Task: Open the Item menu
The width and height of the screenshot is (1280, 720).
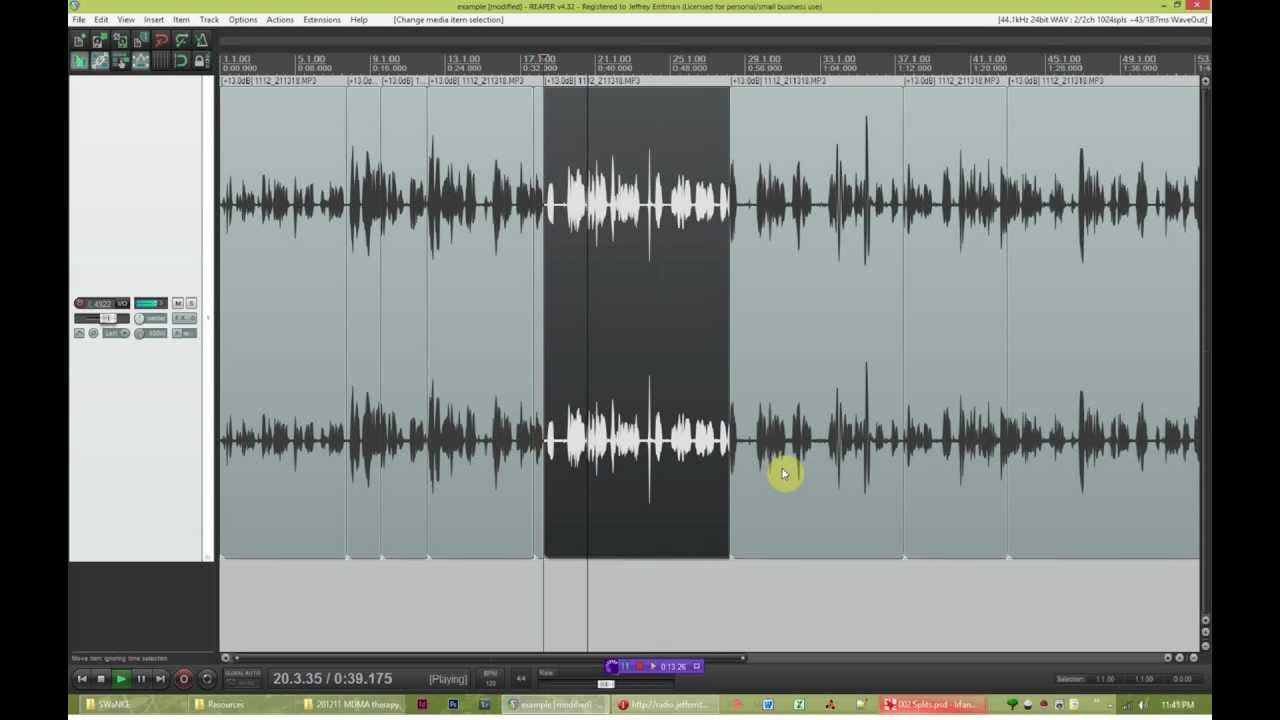Action: [x=181, y=20]
